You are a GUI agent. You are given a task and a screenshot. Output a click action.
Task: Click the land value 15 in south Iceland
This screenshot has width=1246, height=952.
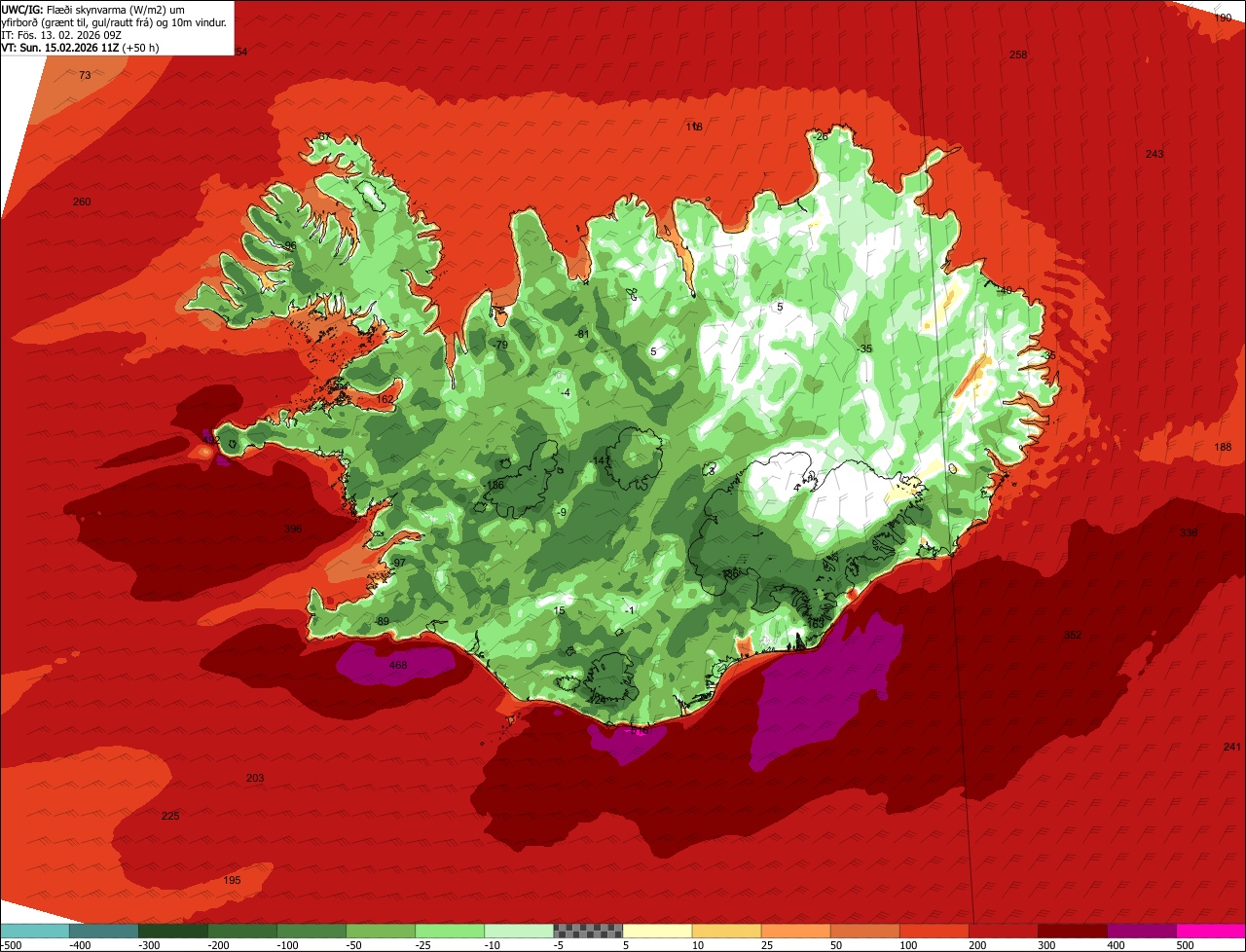(559, 611)
